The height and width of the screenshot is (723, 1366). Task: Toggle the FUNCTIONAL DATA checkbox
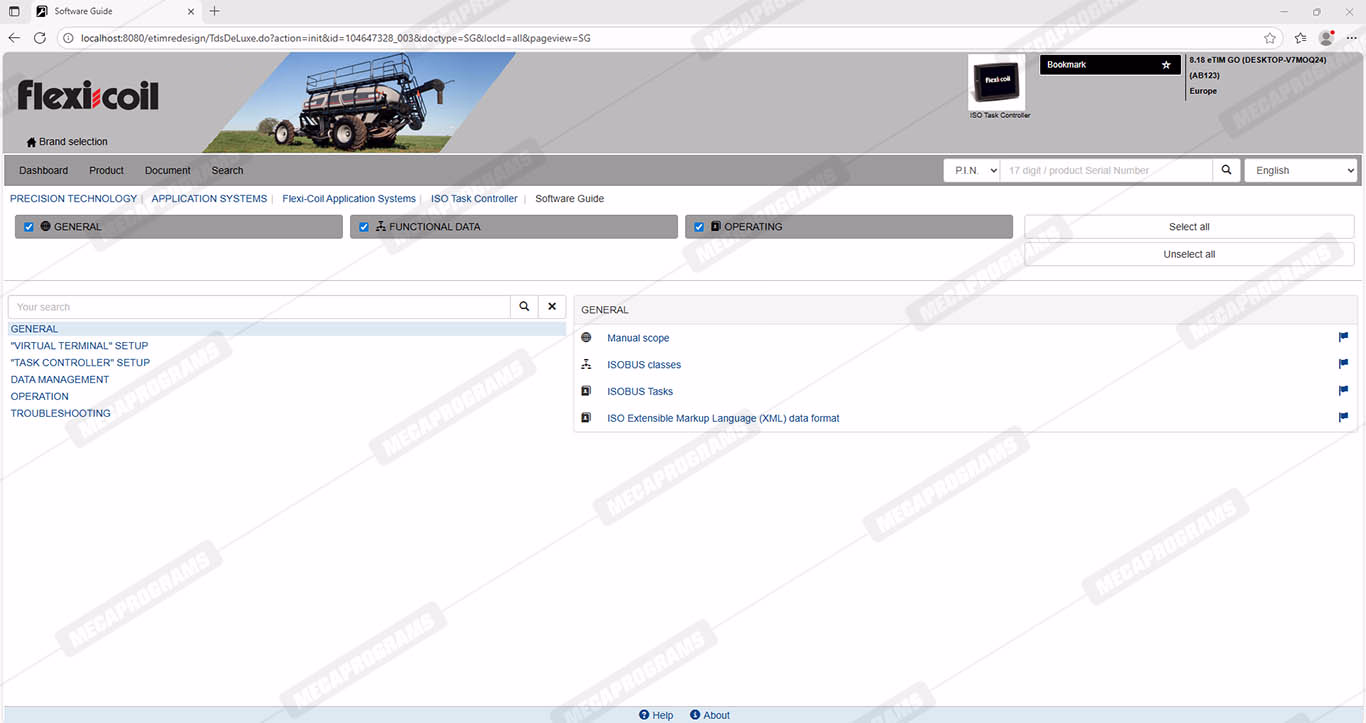[364, 227]
